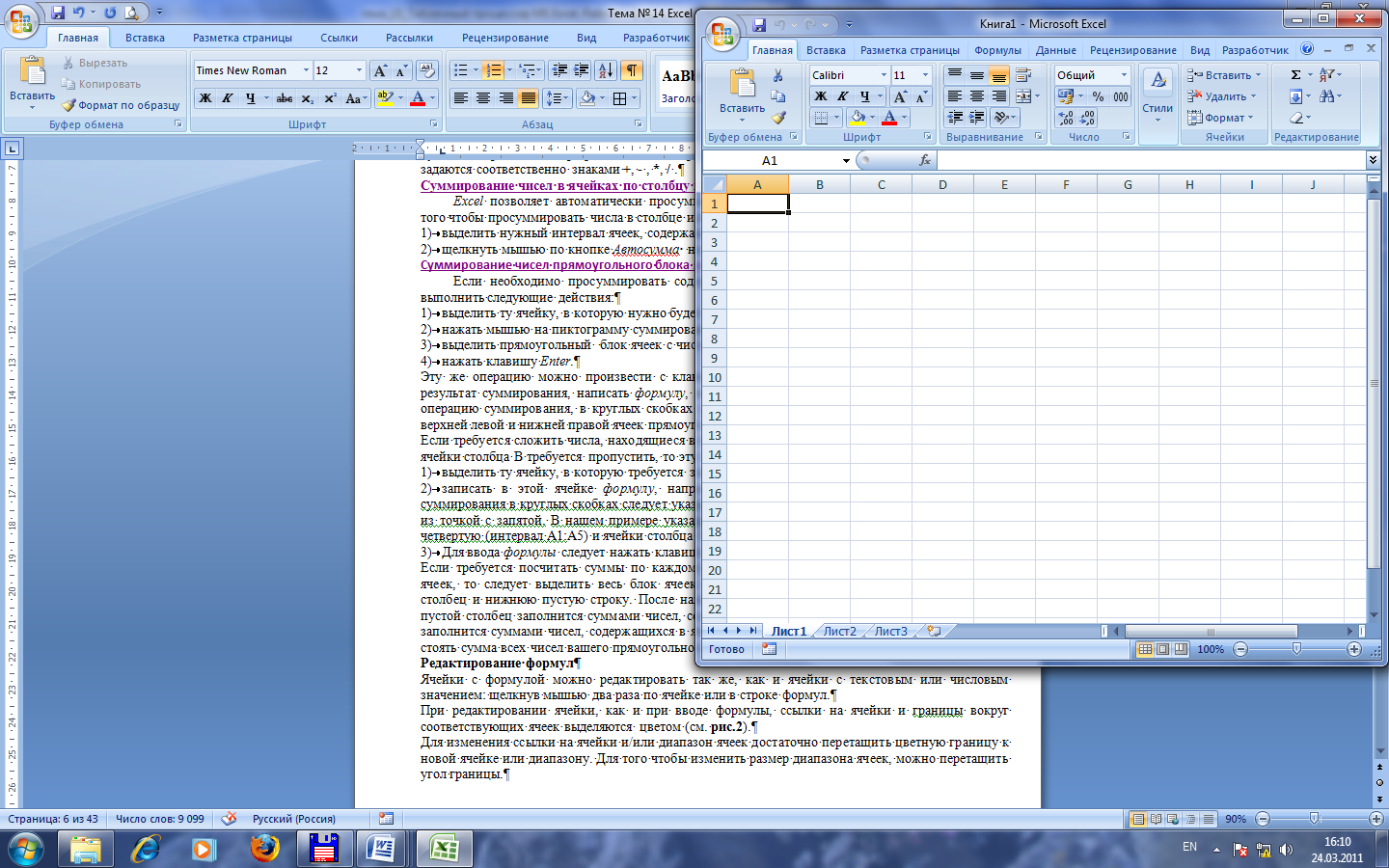1389x868 pixels.
Task: Click the Sort button in Word
Action: tap(606, 70)
